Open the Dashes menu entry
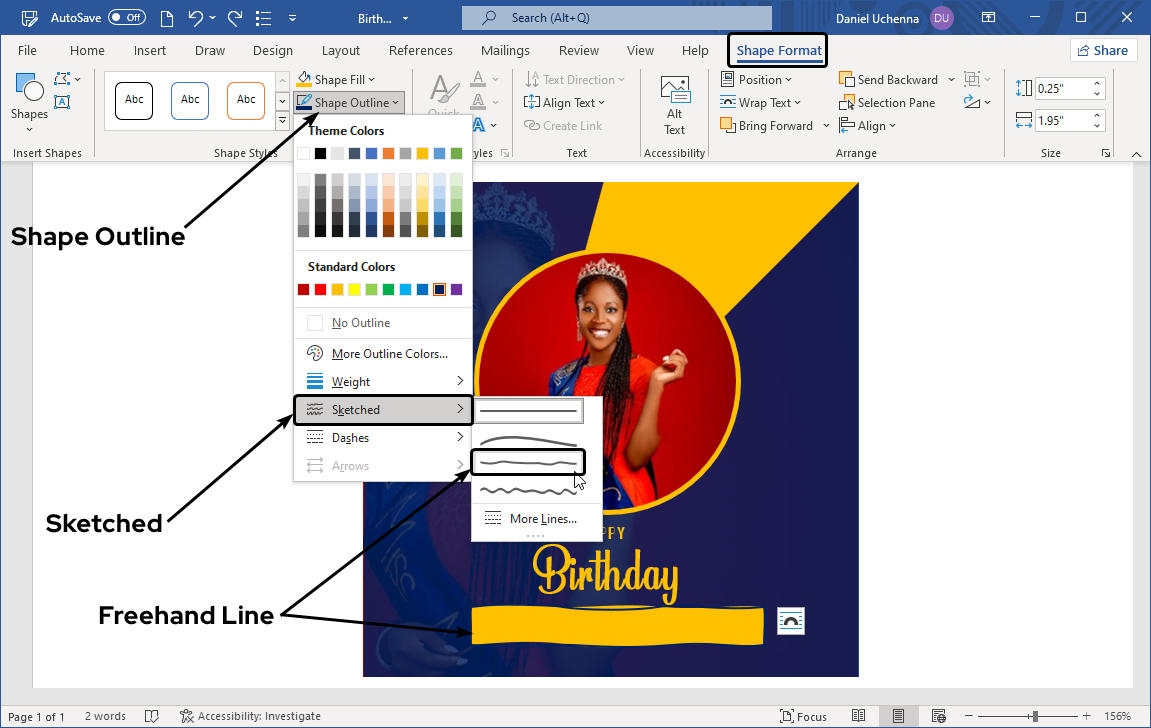1151x728 pixels. click(384, 438)
